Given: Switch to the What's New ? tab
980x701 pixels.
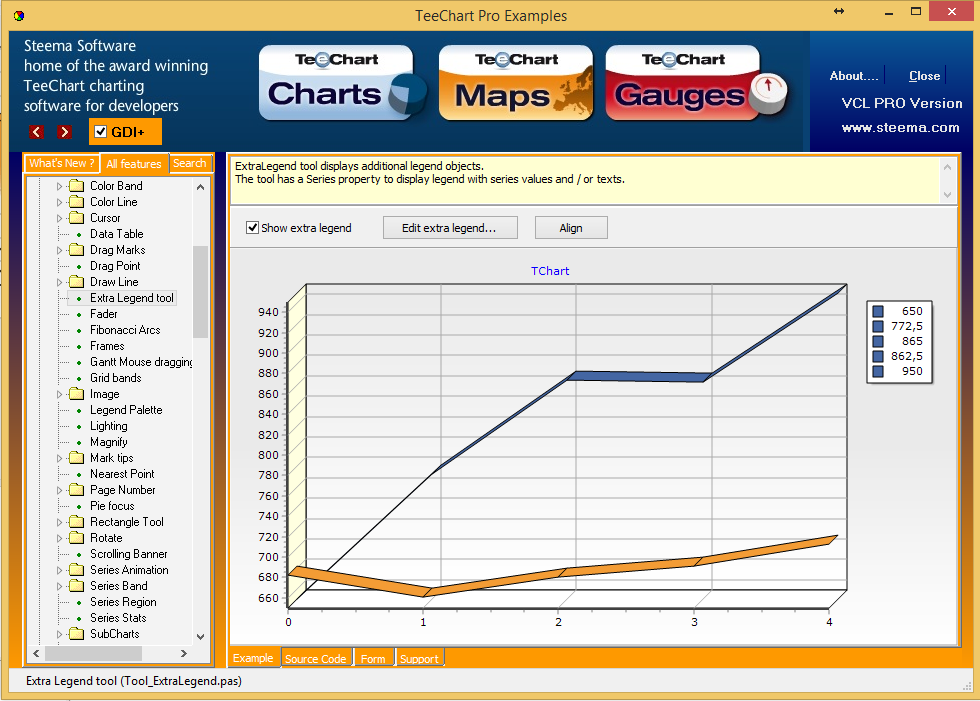Looking at the screenshot, I should tap(62, 163).
